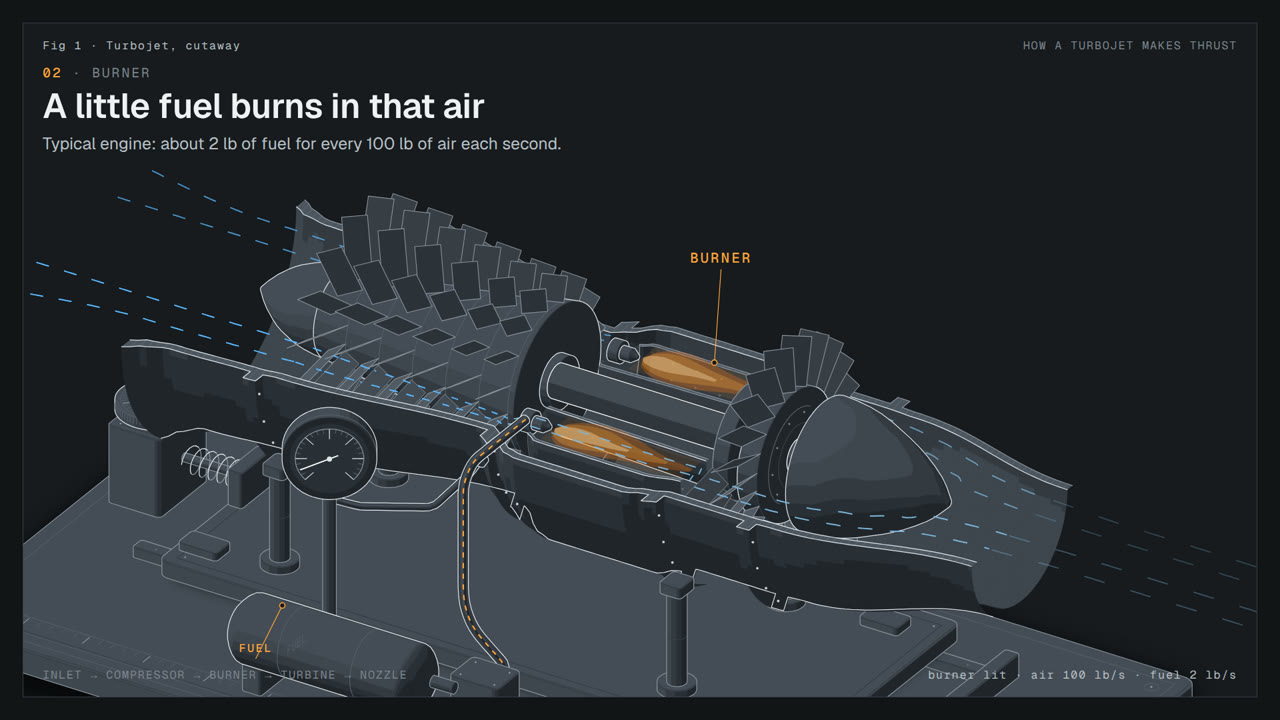
Task: Click the 'Typical engine: about 2 lb' subtitle
Action: [302, 144]
